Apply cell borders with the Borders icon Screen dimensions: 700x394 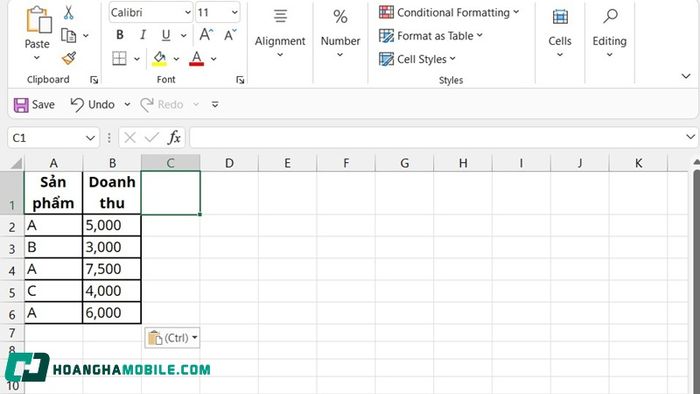click(x=119, y=58)
